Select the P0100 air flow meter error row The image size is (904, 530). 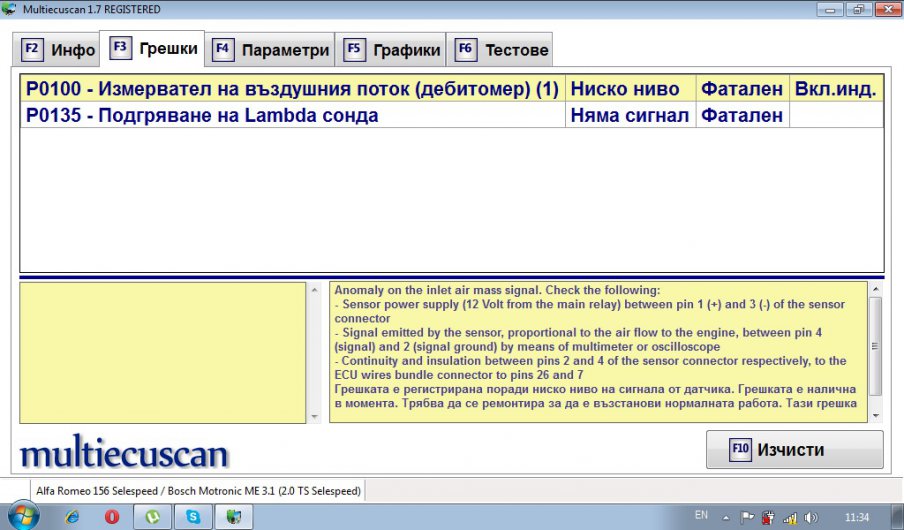pos(292,89)
